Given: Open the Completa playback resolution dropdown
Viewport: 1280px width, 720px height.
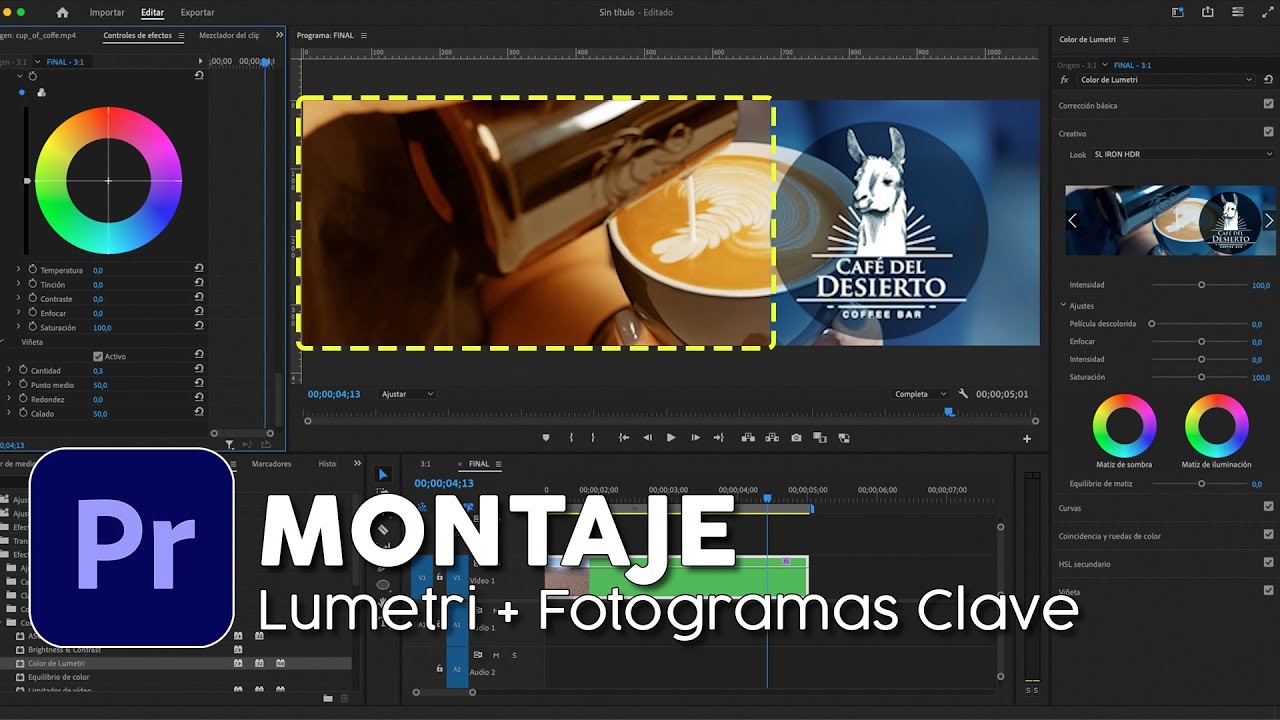Looking at the screenshot, I should (x=920, y=394).
